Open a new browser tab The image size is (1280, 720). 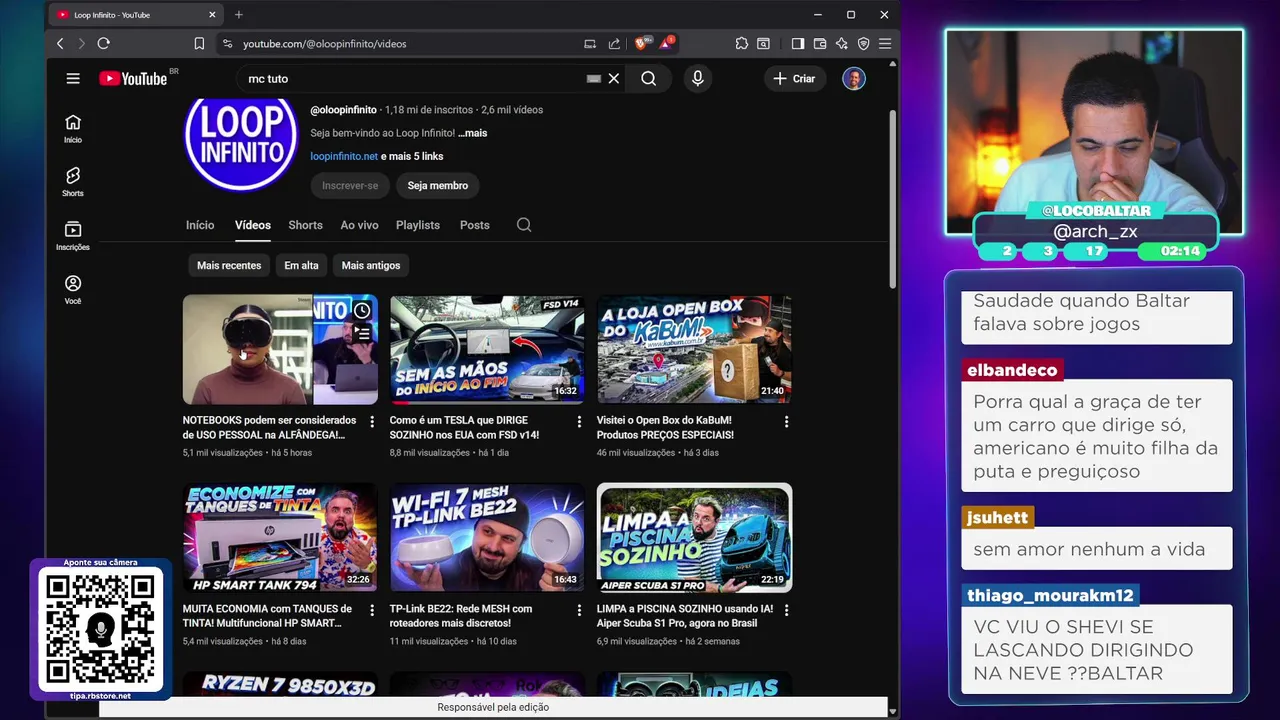238,15
